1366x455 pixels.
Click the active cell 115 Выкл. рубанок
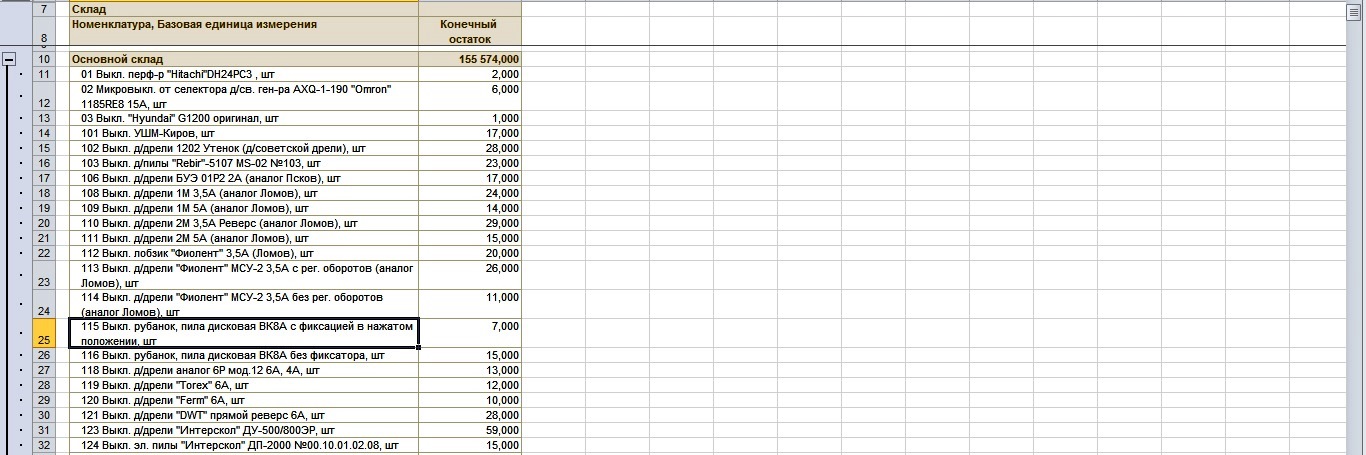pos(243,333)
